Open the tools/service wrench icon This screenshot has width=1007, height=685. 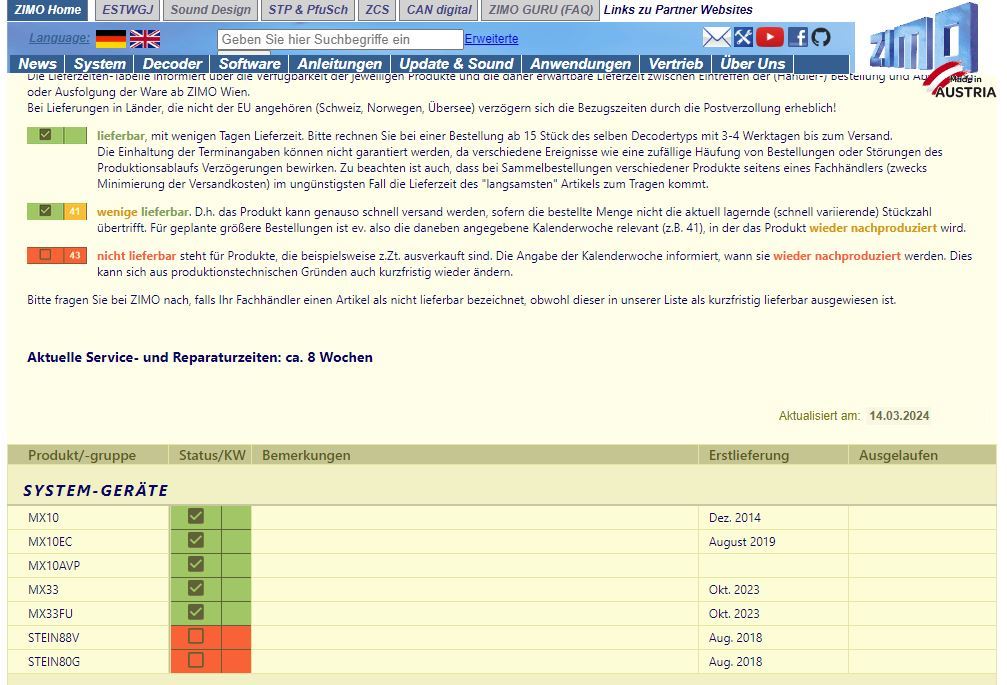tap(743, 37)
